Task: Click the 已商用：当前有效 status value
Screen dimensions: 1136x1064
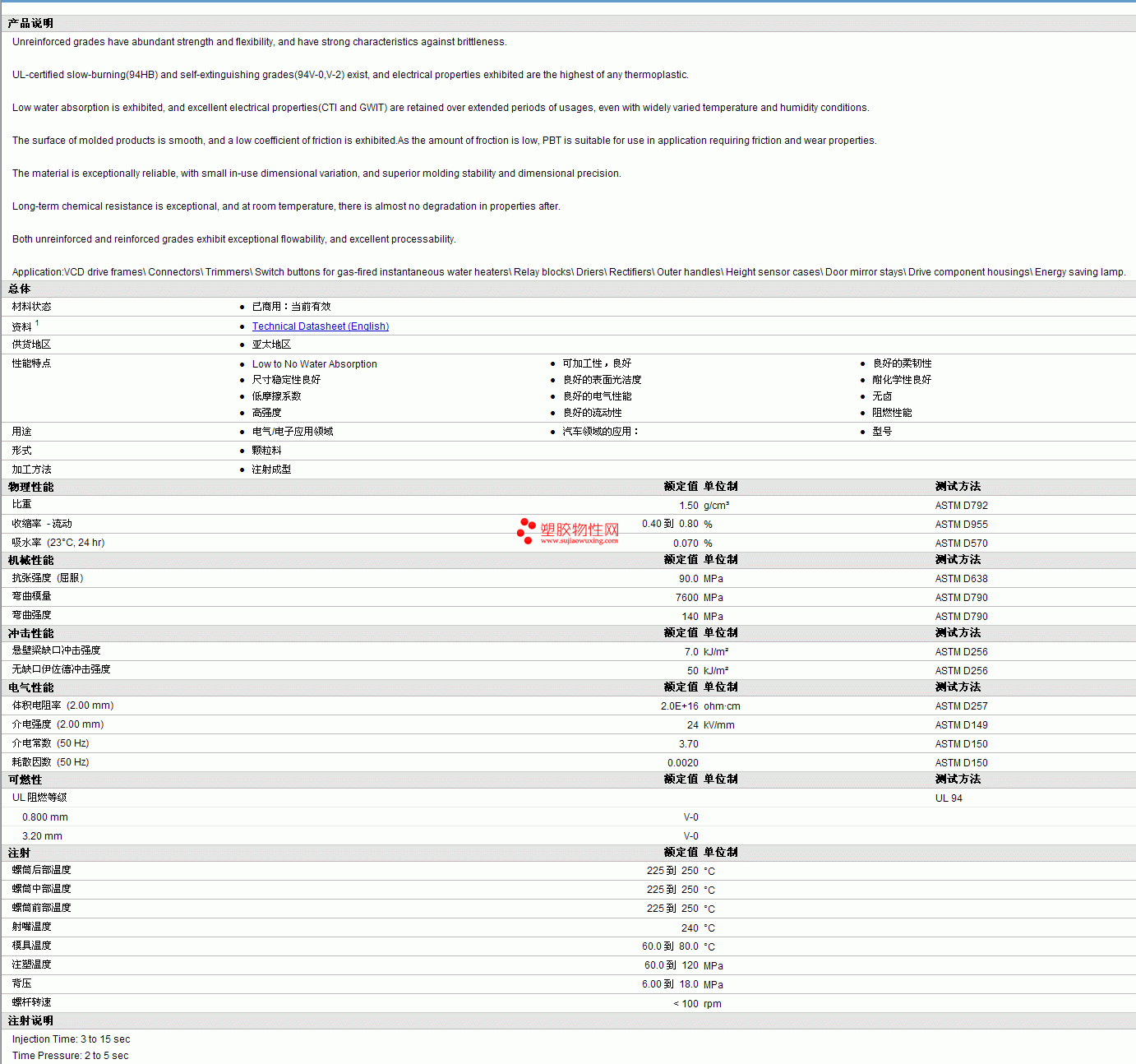Action: coord(292,307)
